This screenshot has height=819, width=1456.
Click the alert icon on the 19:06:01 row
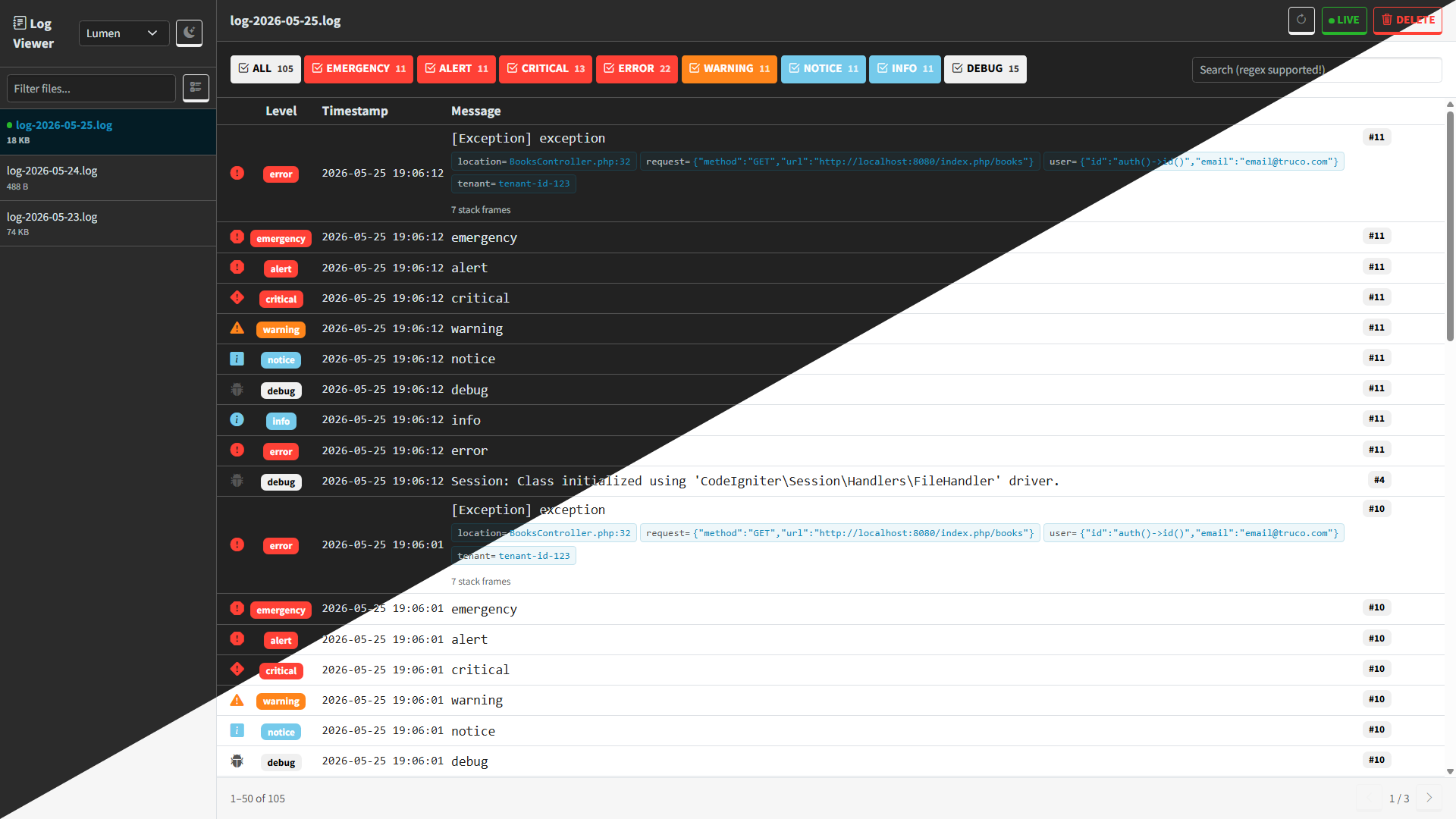click(x=237, y=639)
